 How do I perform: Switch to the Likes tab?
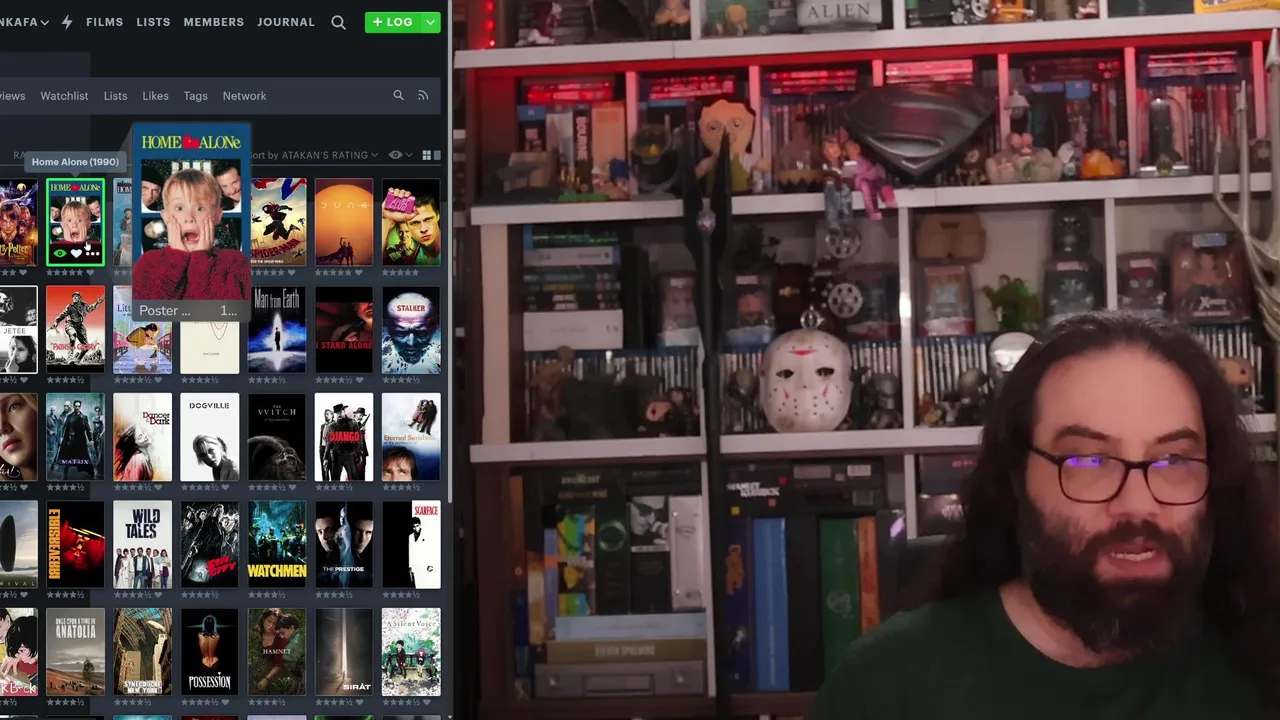pyautogui.click(x=155, y=96)
